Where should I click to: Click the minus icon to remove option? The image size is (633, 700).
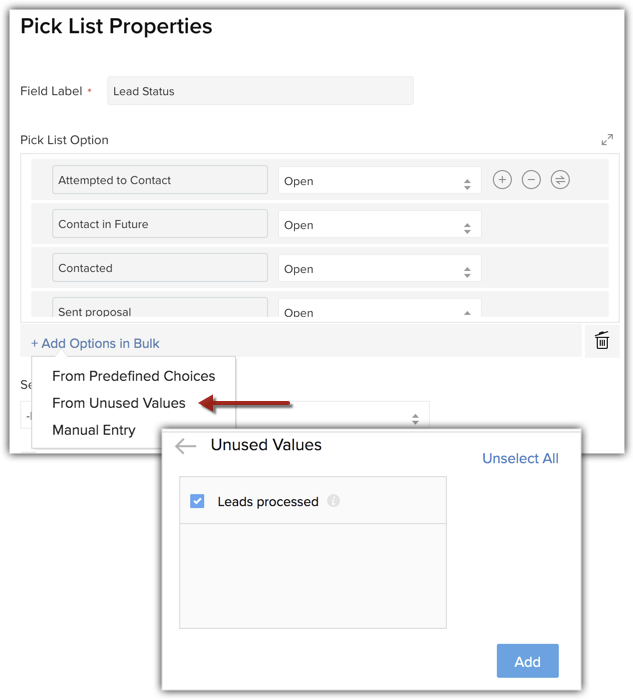pos(531,180)
